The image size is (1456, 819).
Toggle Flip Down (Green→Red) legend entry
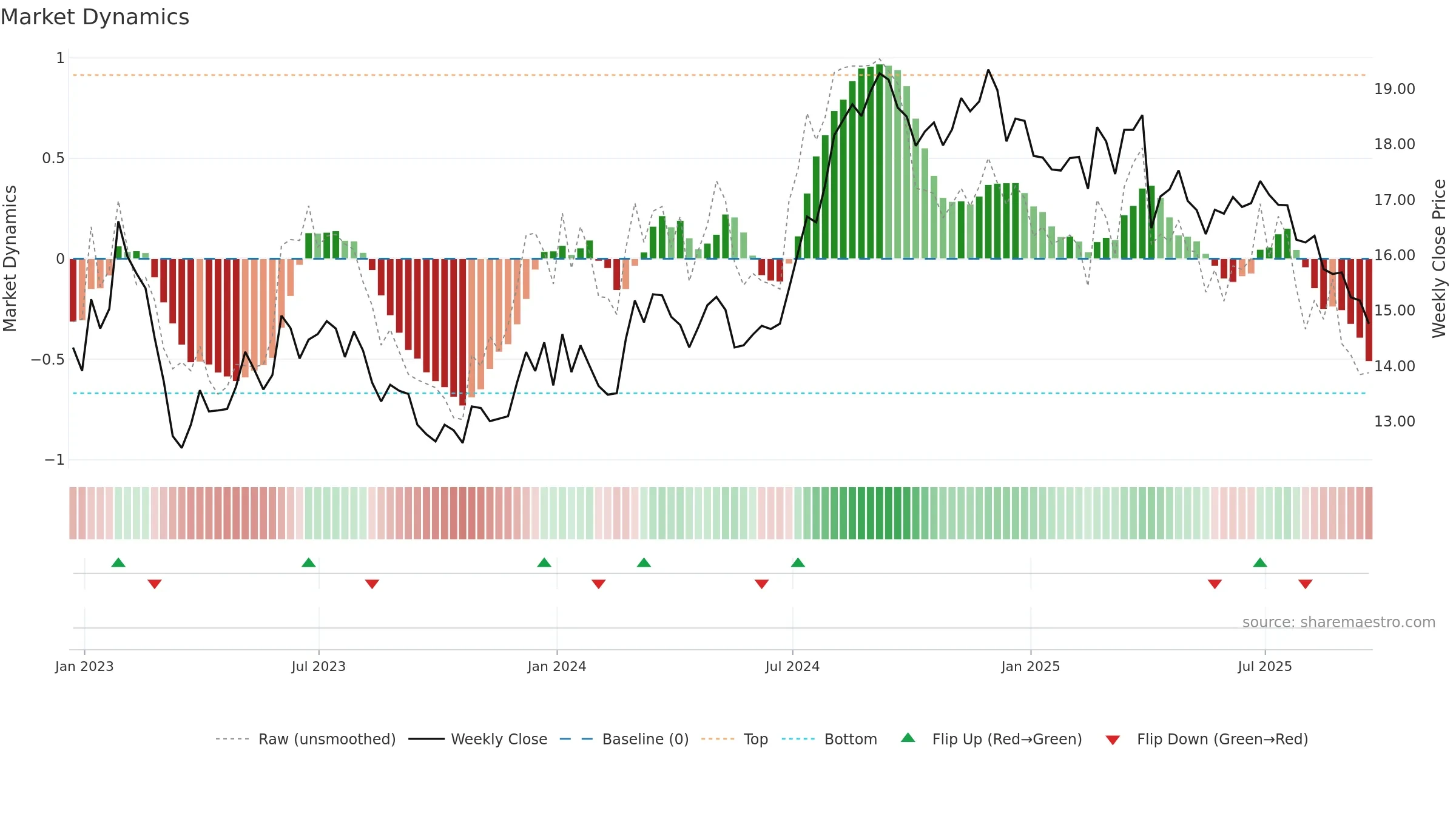tap(1206, 740)
